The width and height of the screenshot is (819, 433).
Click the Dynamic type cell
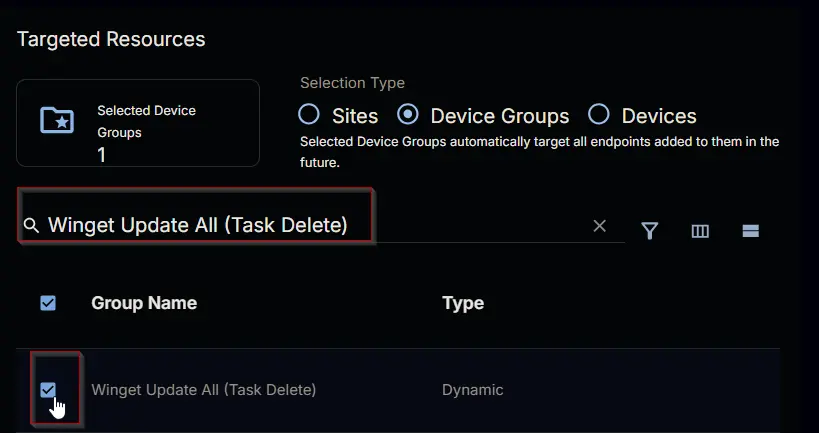473,390
